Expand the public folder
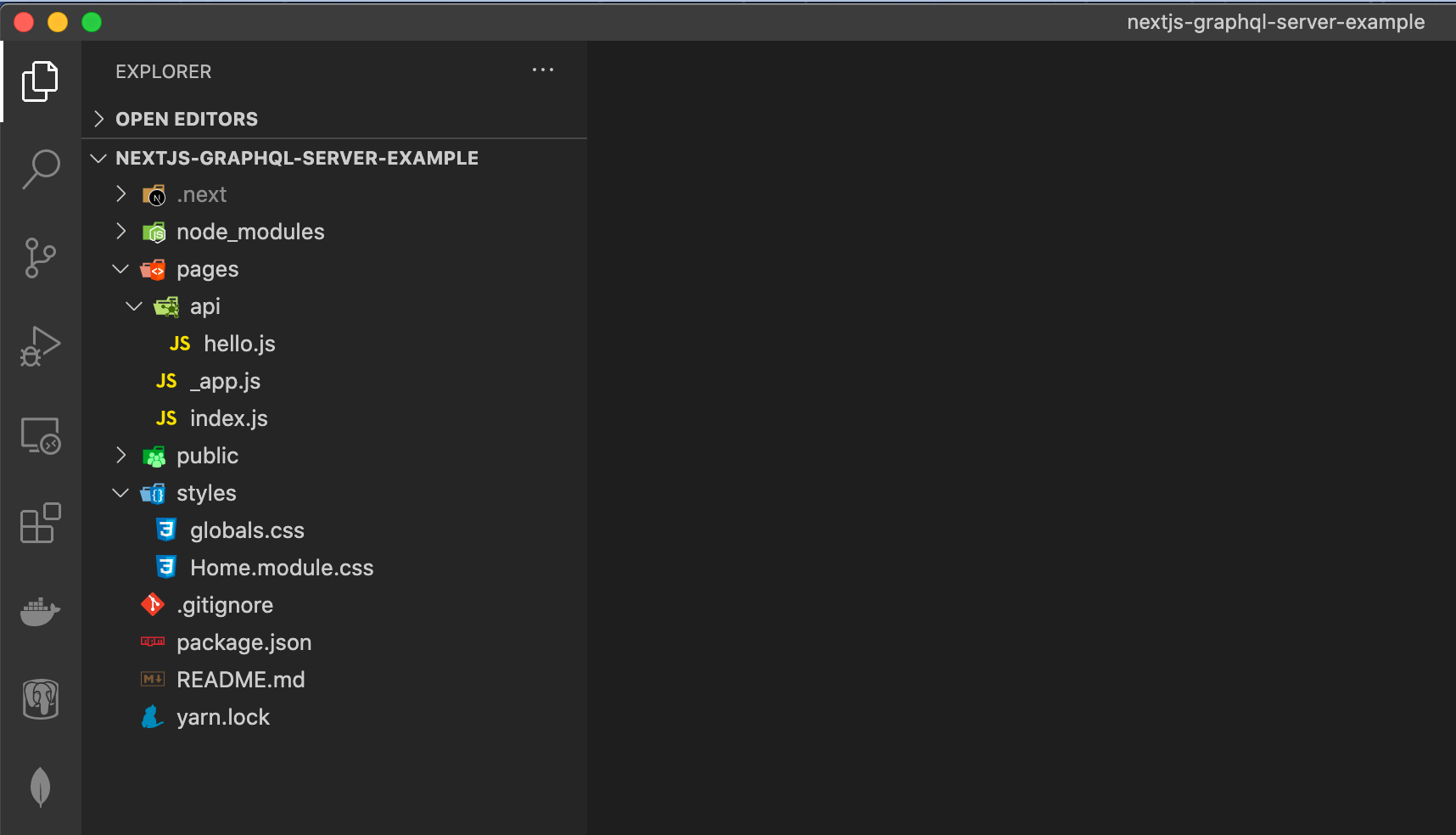The height and width of the screenshot is (835, 1456). (207, 456)
